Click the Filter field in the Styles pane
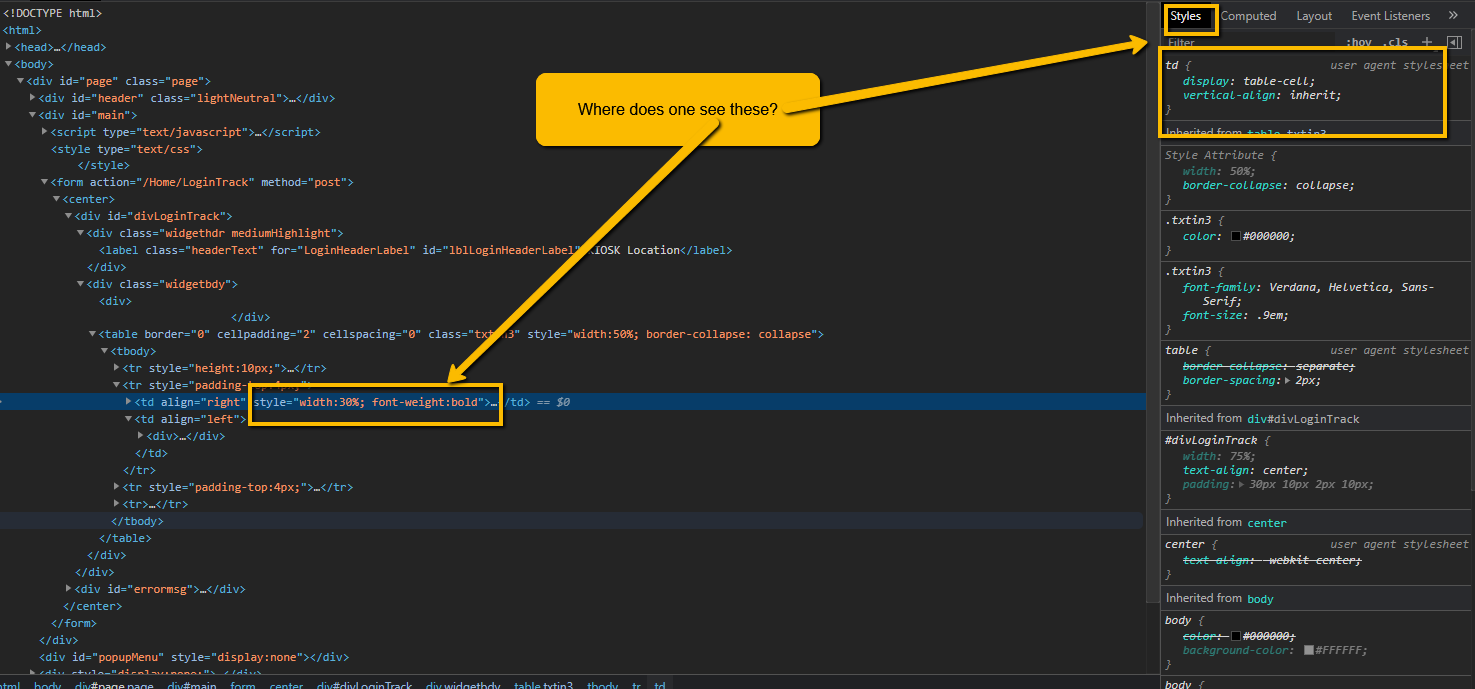1475x689 pixels. click(x=1200, y=42)
